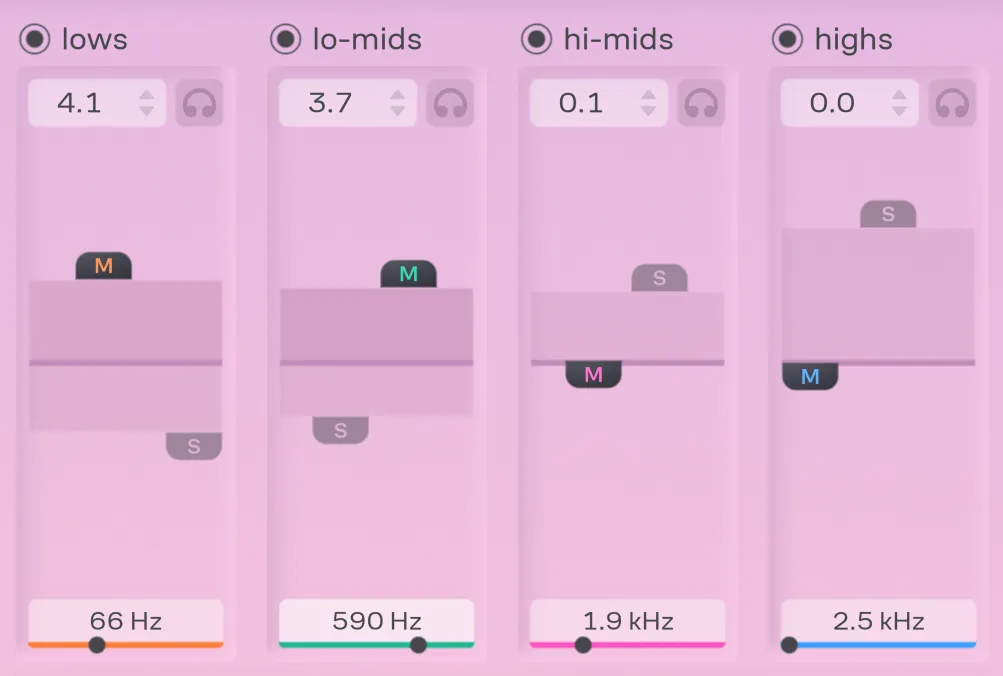Solo the hi-mids band with headphone icon

(x=701, y=103)
